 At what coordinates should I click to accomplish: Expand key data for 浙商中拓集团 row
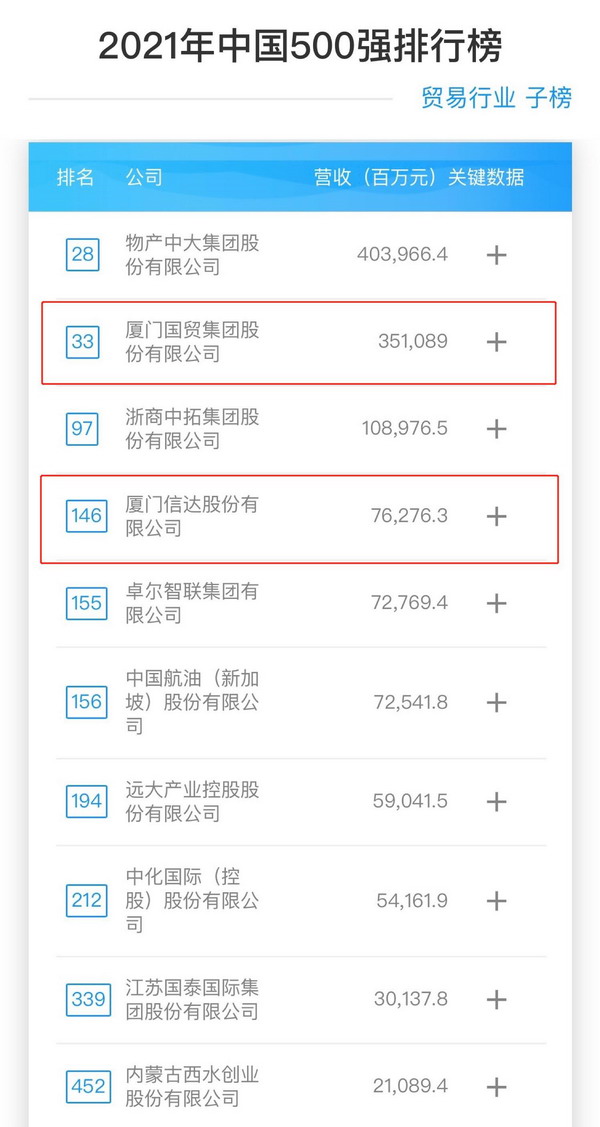tap(496, 429)
